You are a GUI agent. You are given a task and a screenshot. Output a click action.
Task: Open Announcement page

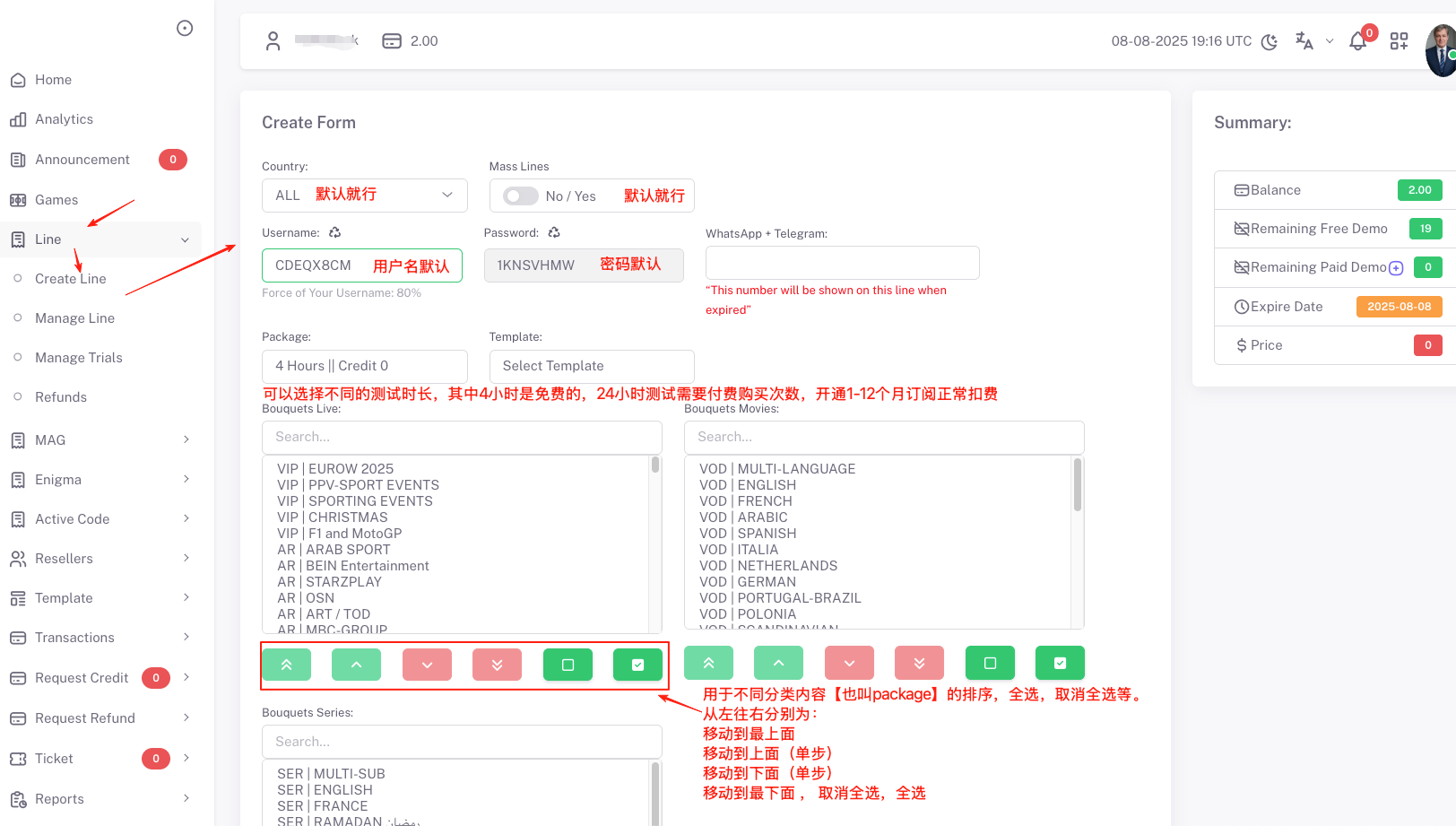[x=82, y=160]
